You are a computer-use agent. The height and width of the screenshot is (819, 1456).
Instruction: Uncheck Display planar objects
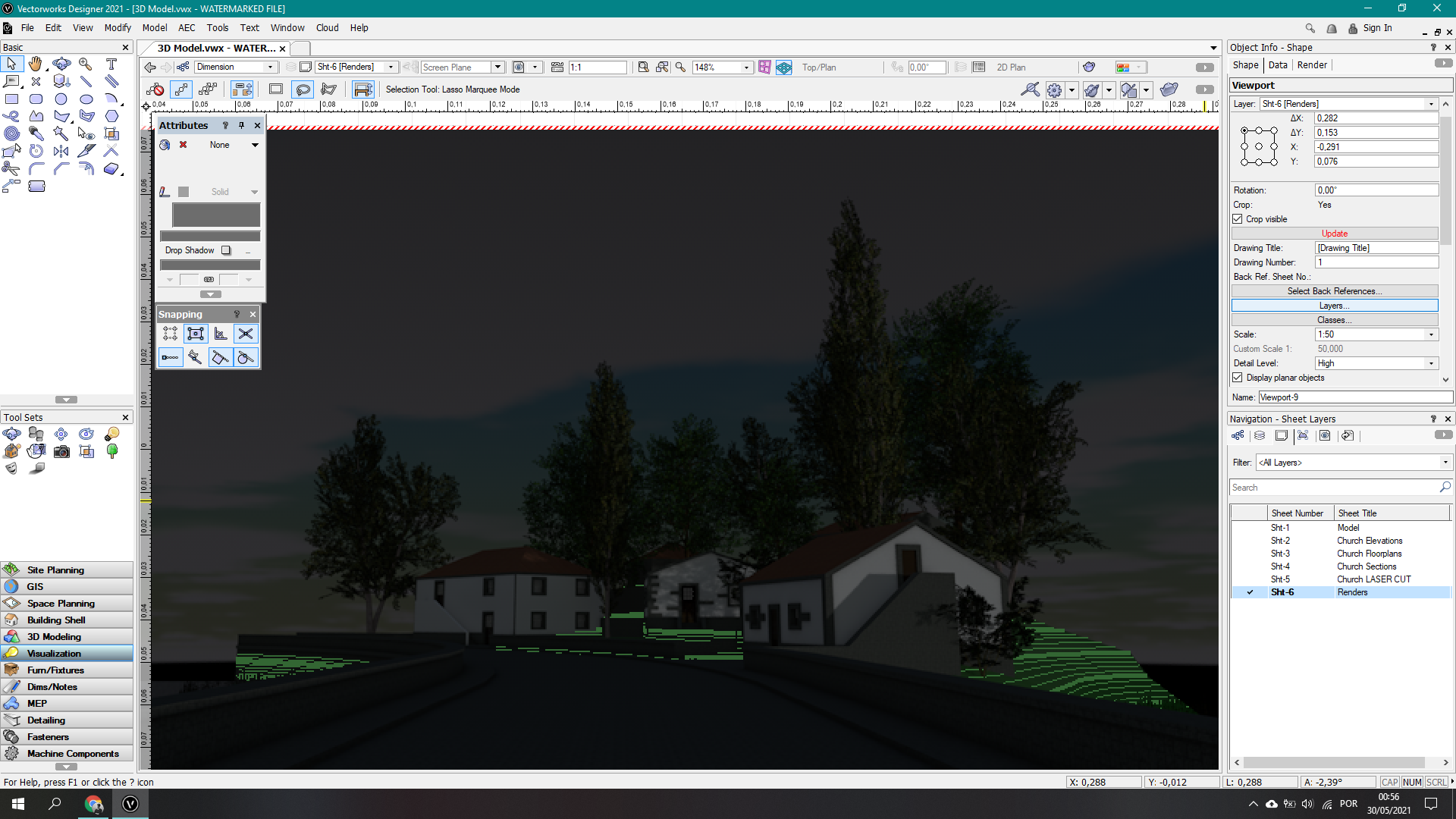click(x=1238, y=378)
